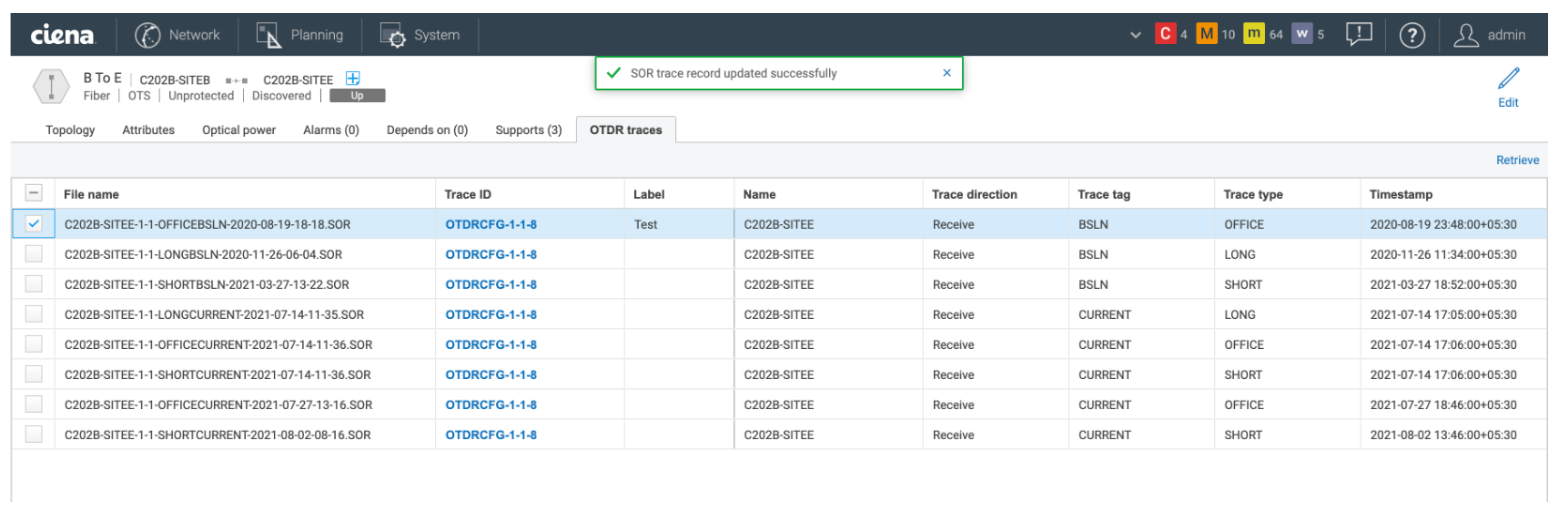The width and height of the screenshot is (1557, 509).
Task: Switch to the Optical power tab
Action: click(x=238, y=130)
